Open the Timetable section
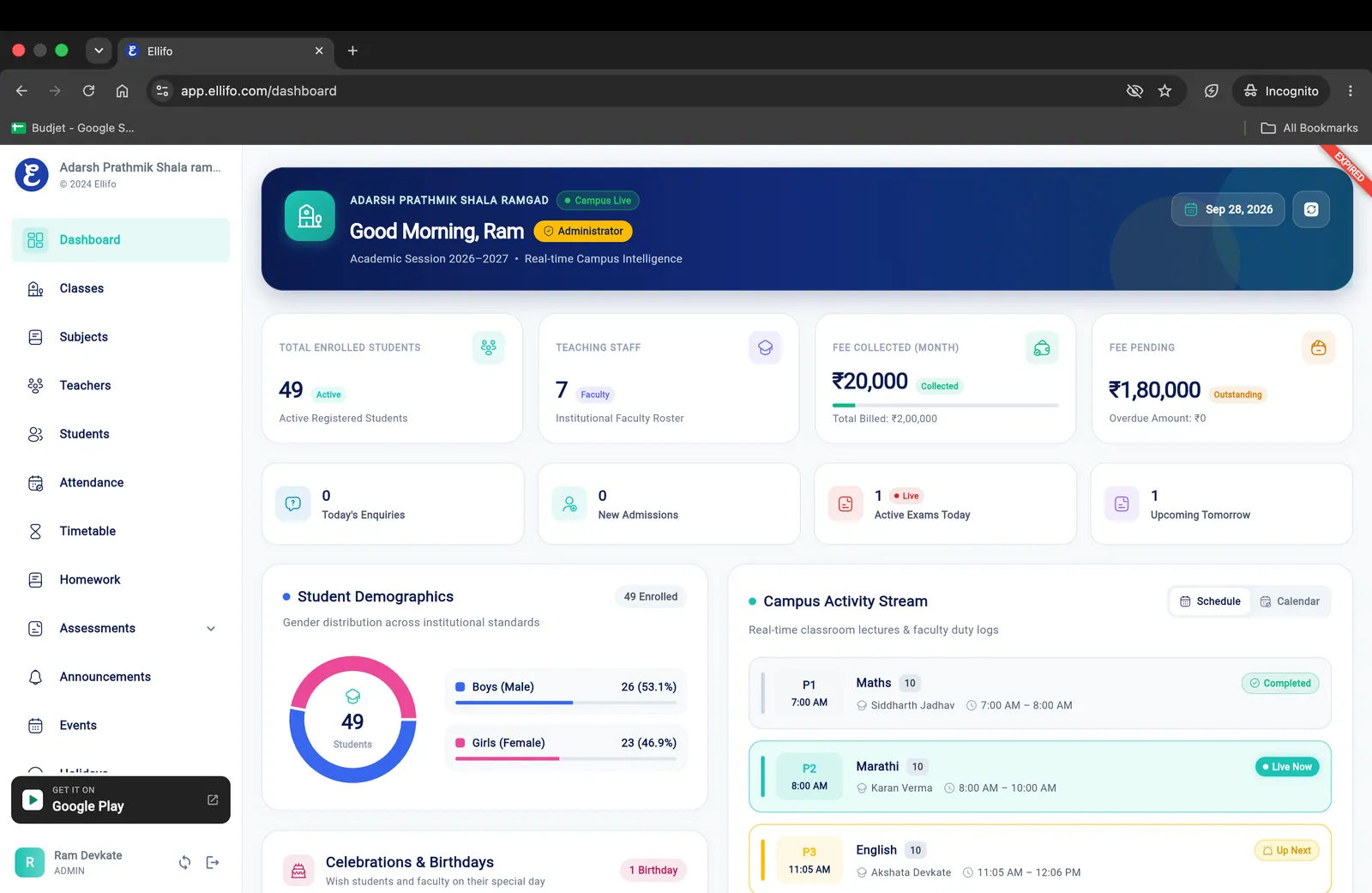The height and width of the screenshot is (893, 1372). (121, 532)
